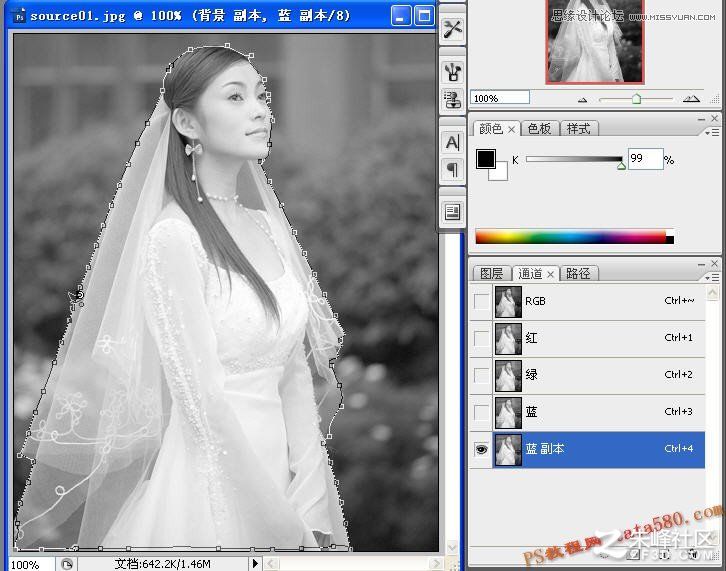This screenshot has width=726, height=571.
Task: Collapse the Color panel group with minimize dash
Action: pos(701,119)
